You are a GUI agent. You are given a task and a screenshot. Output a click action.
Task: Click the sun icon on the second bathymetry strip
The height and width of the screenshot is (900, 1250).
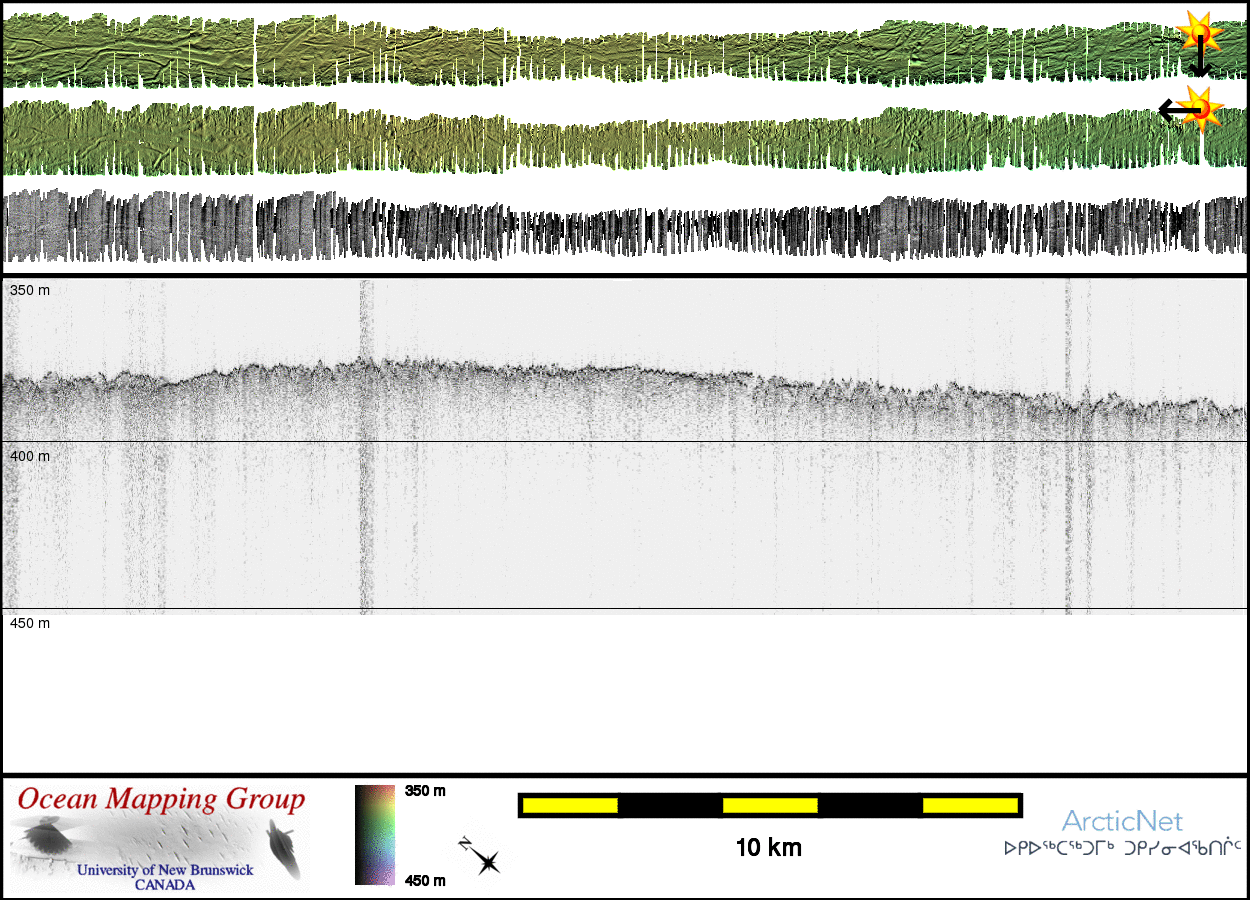coord(1201,107)
